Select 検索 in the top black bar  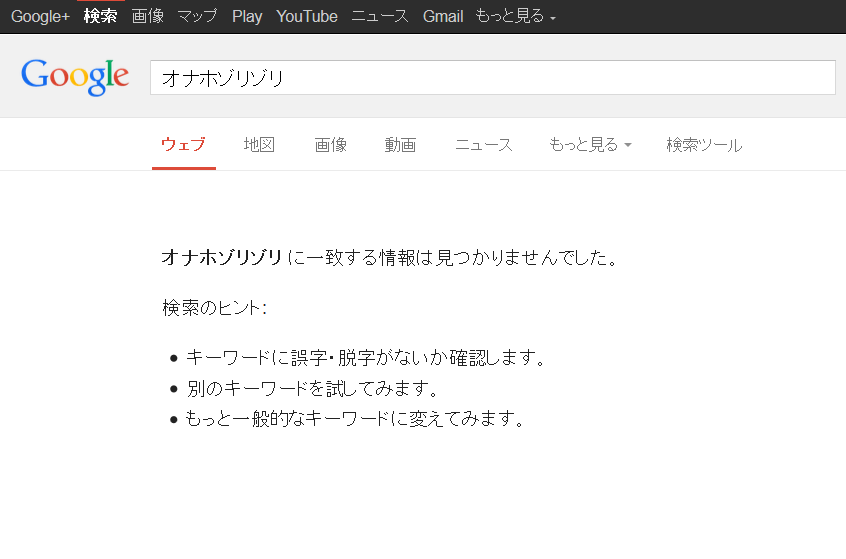(x=100, y=16)
